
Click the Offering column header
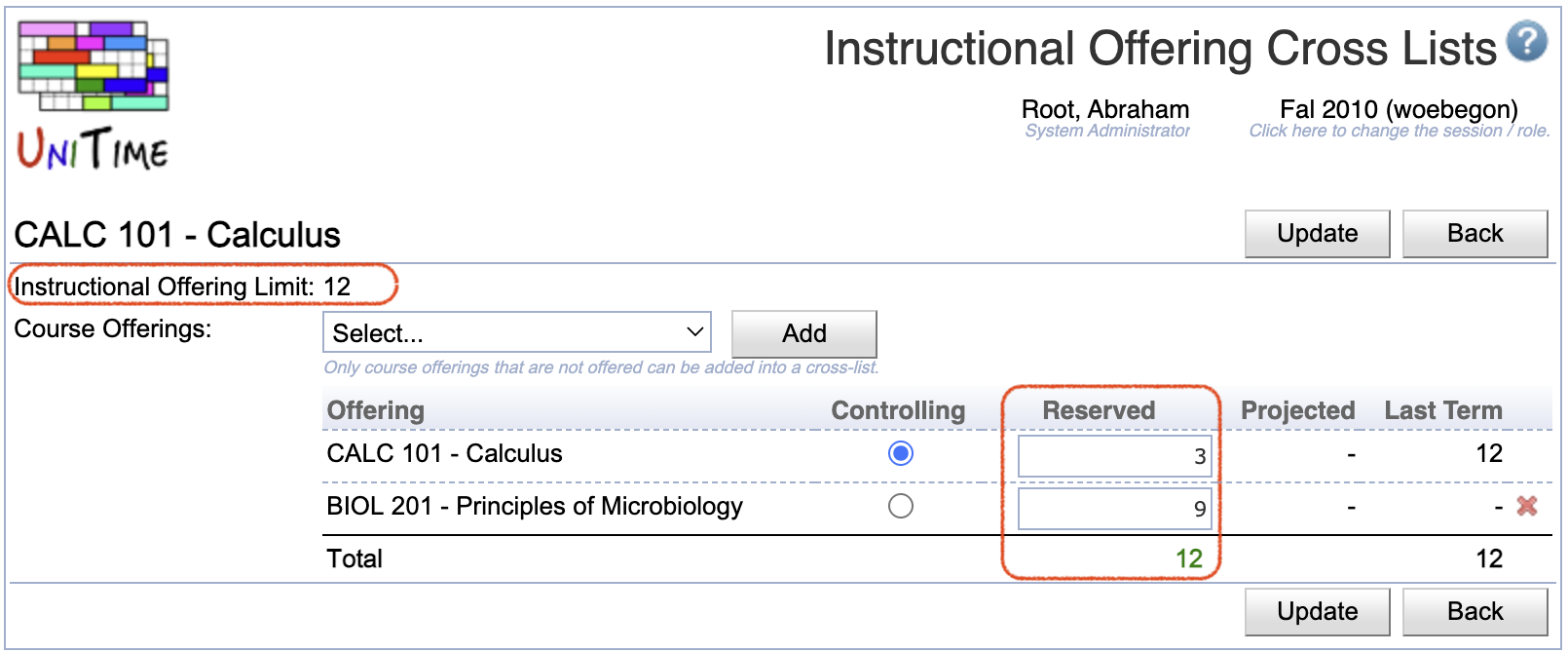tap(375, 410)
